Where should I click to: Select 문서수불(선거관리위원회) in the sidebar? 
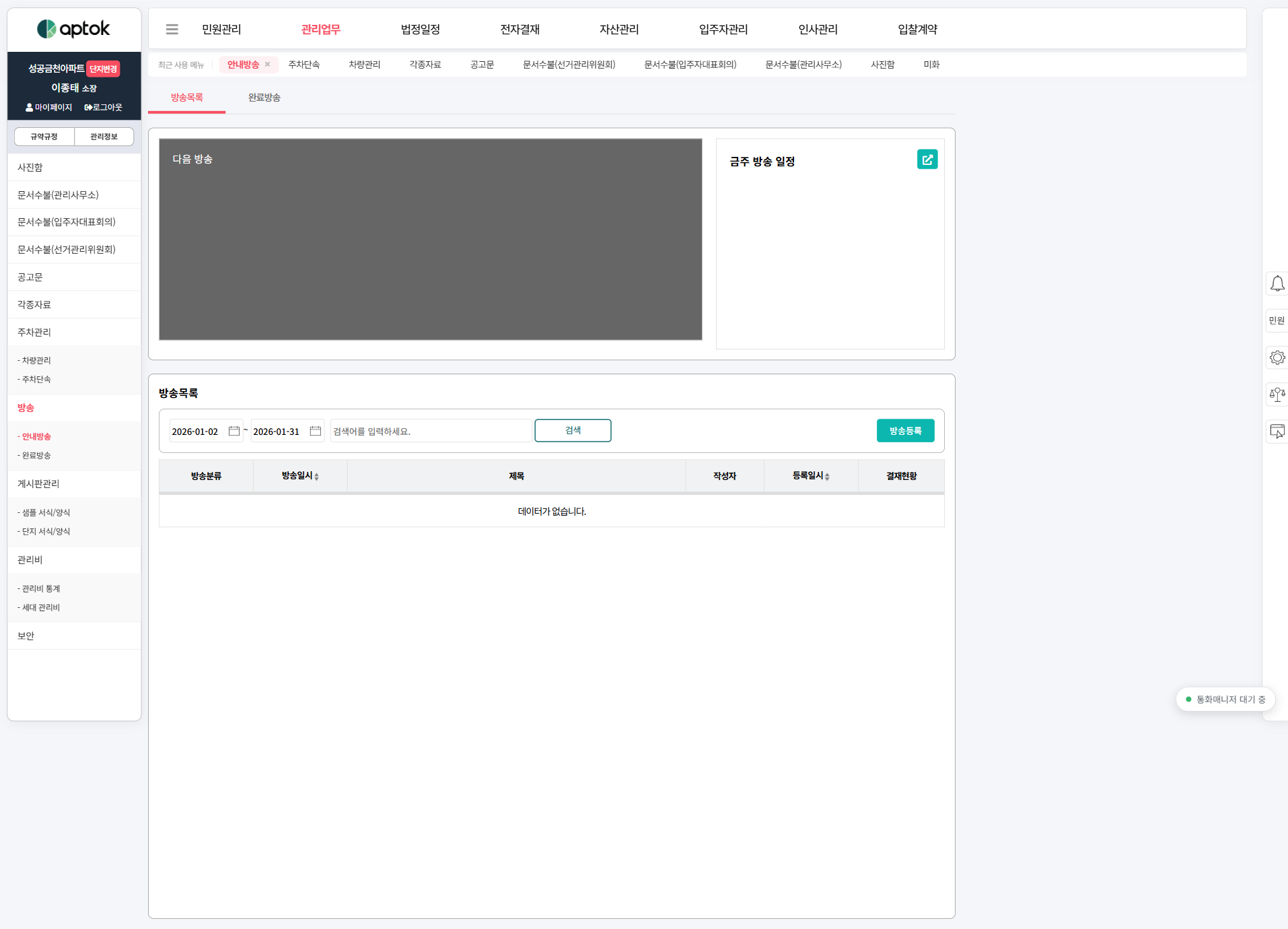pyautogui.click(x=74, y=250)
